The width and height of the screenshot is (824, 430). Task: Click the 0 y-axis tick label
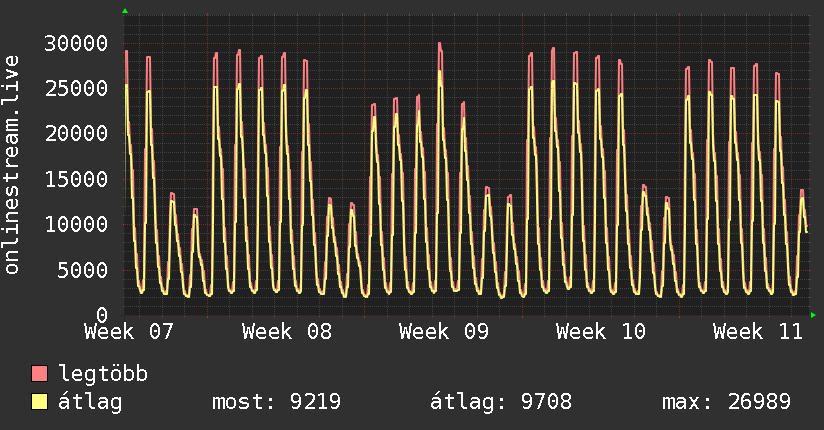[102, 315]
